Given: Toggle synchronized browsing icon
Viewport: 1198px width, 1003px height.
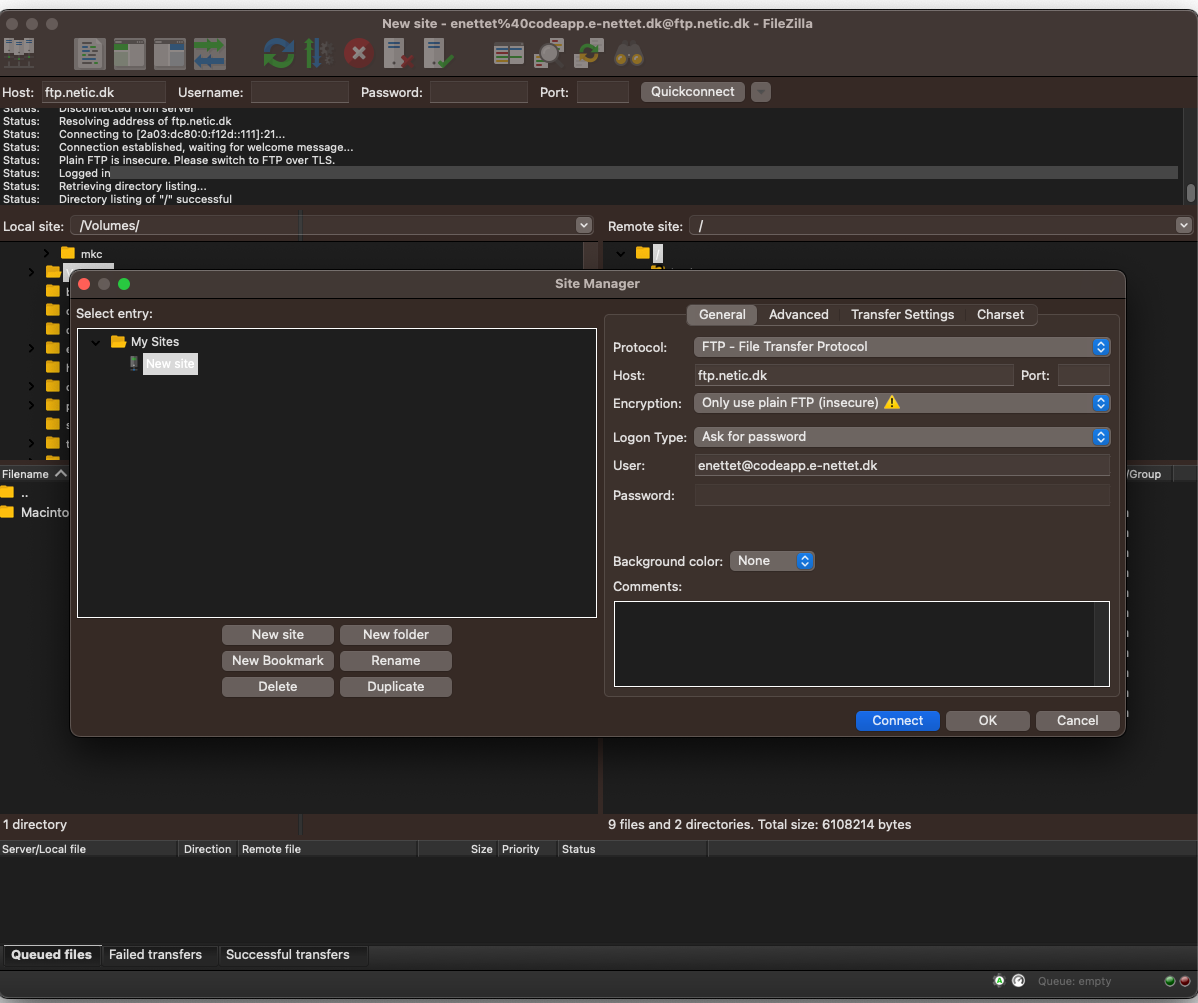Looking at the screenshot, I should [x=589, y=53].
